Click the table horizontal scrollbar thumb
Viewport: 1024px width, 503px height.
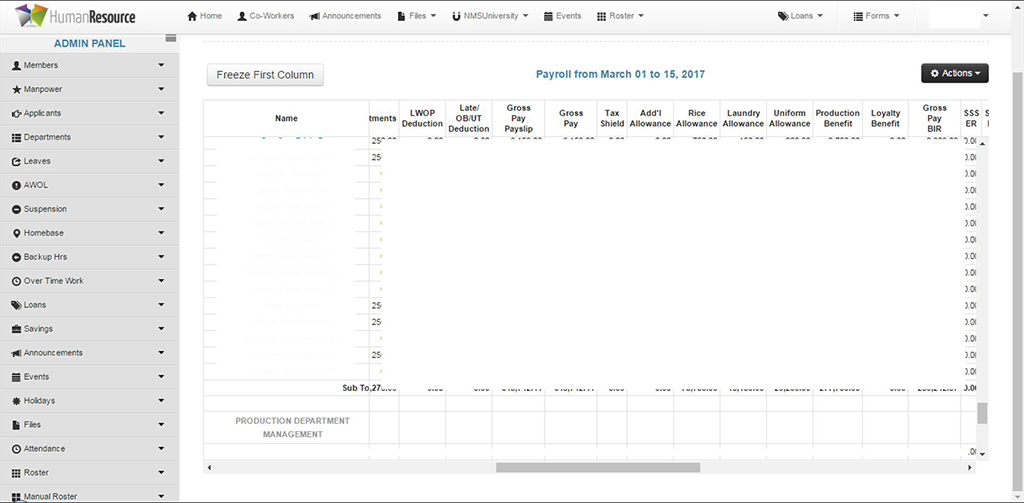pyautogui.click(x=598, y=468)
